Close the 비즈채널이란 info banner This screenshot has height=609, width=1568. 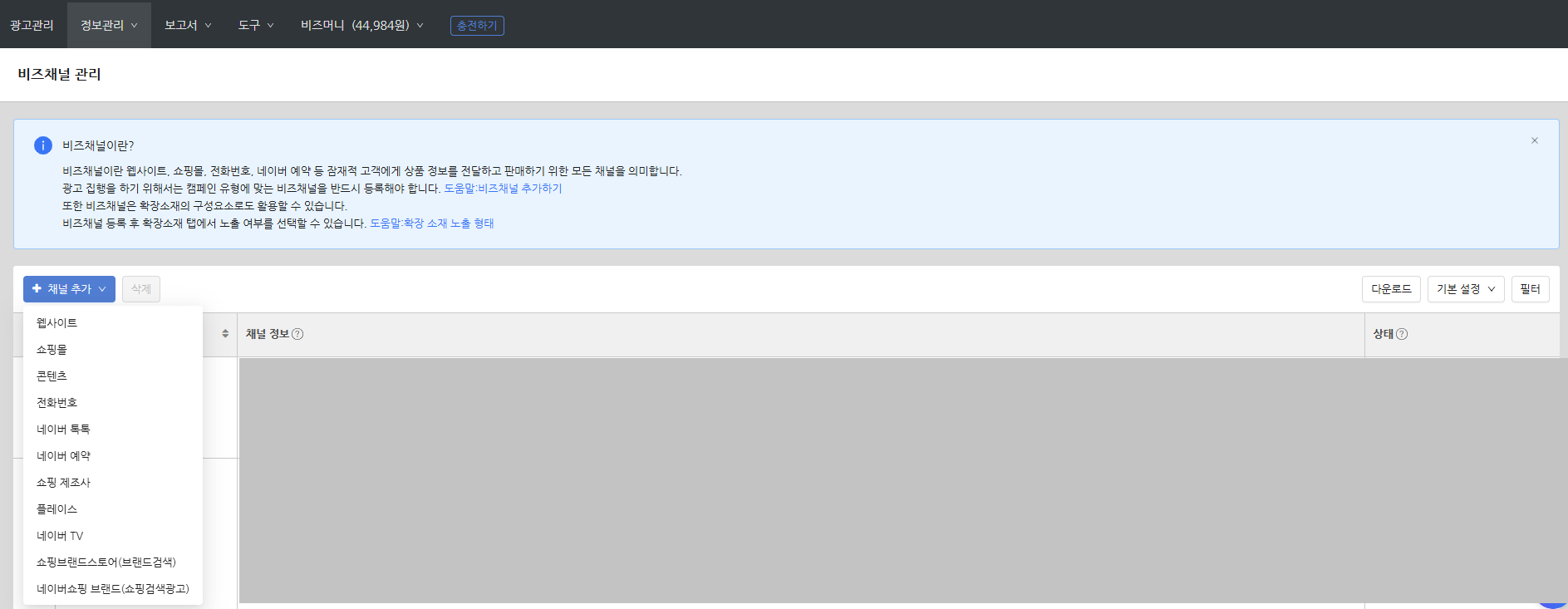click(1534, 140)
